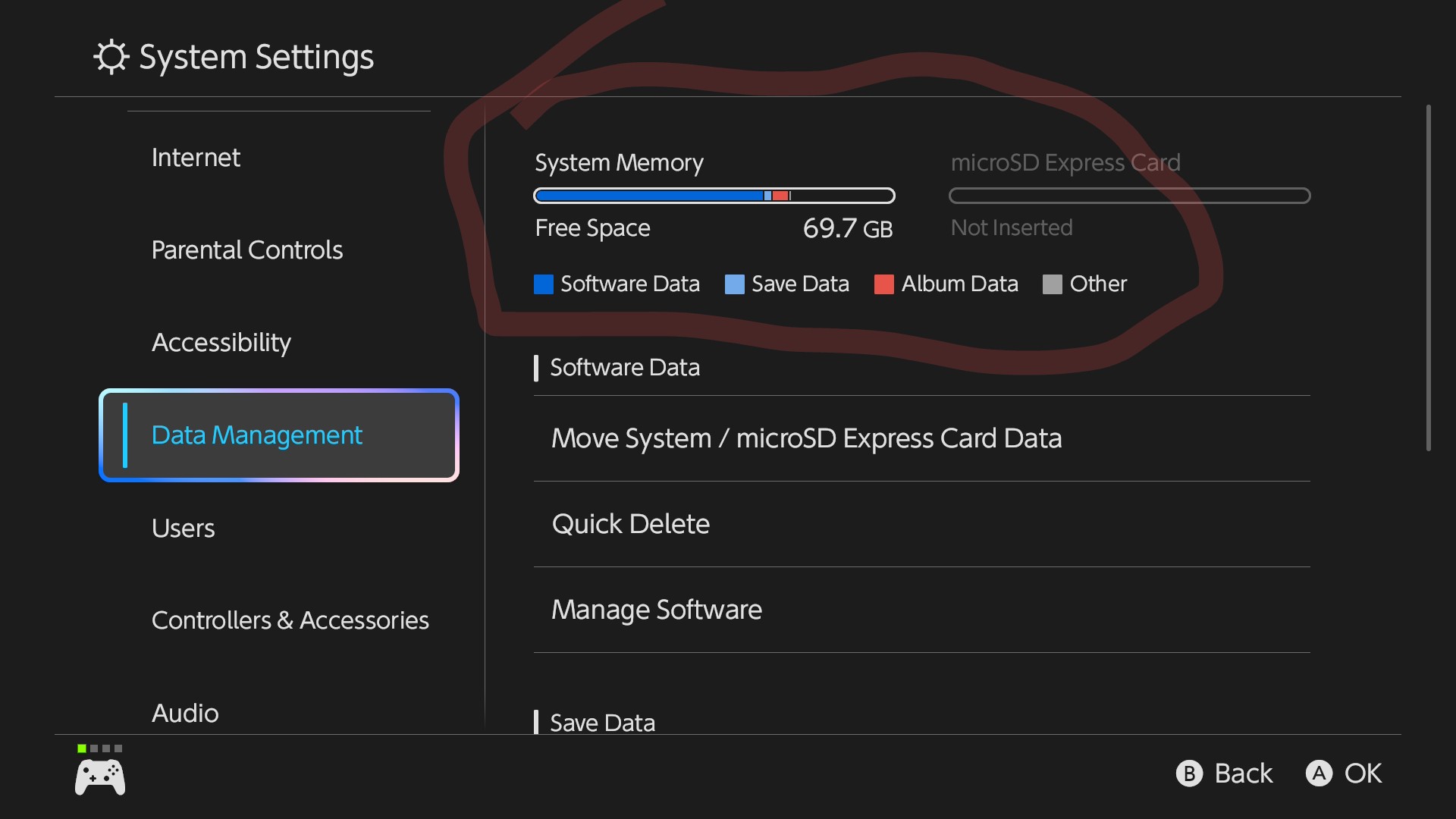The height and width of the screenshot is (819, 1456).
Task: Open the Internet settings category
Action: (x=196, y=158)
